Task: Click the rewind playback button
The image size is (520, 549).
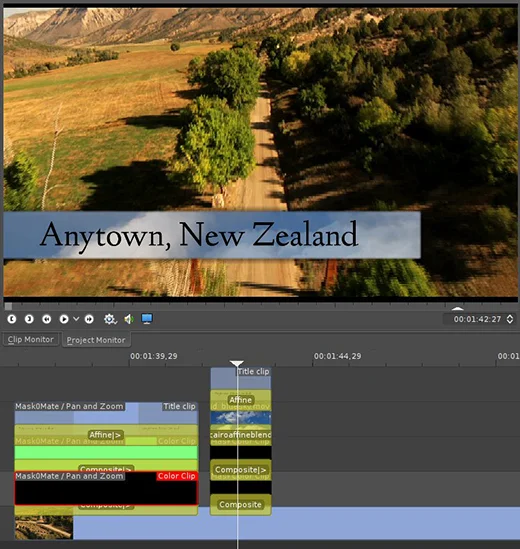Action: 46,319
